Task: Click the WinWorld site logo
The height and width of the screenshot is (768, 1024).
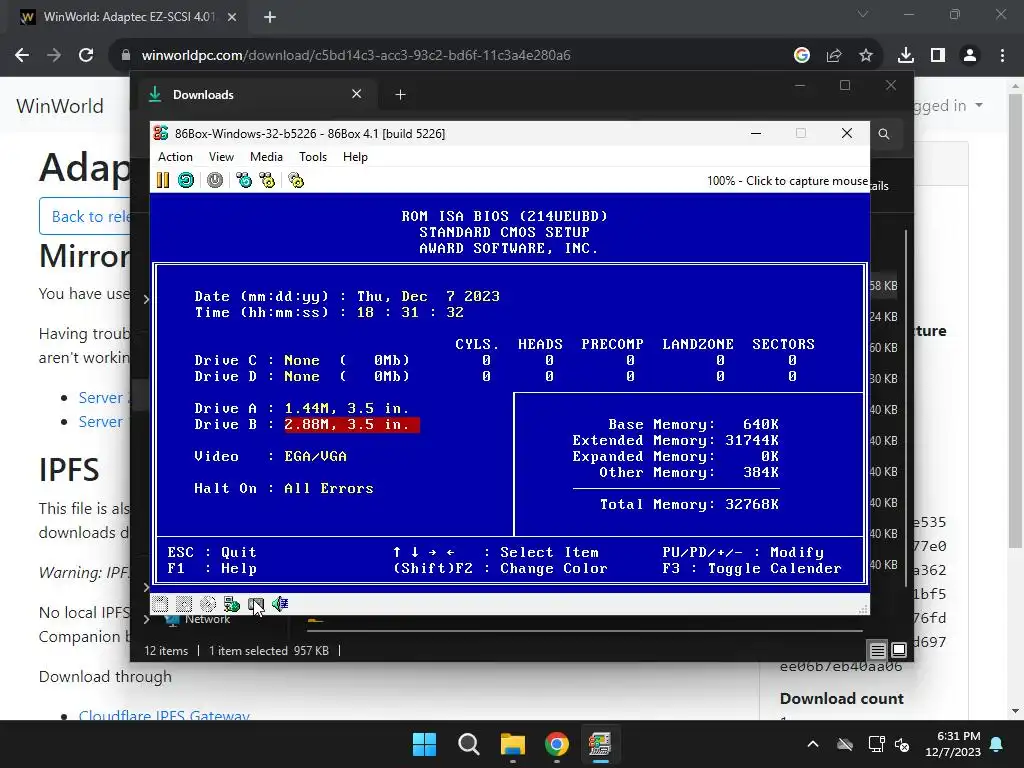Action: tap(60, 106)
